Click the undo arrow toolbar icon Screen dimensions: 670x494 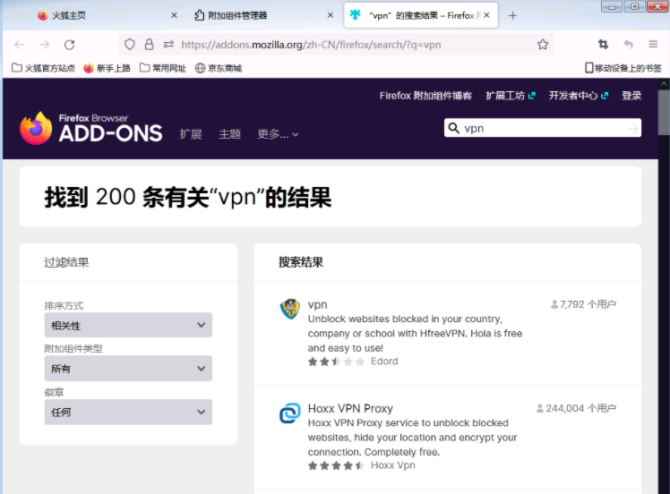(628, 44)
